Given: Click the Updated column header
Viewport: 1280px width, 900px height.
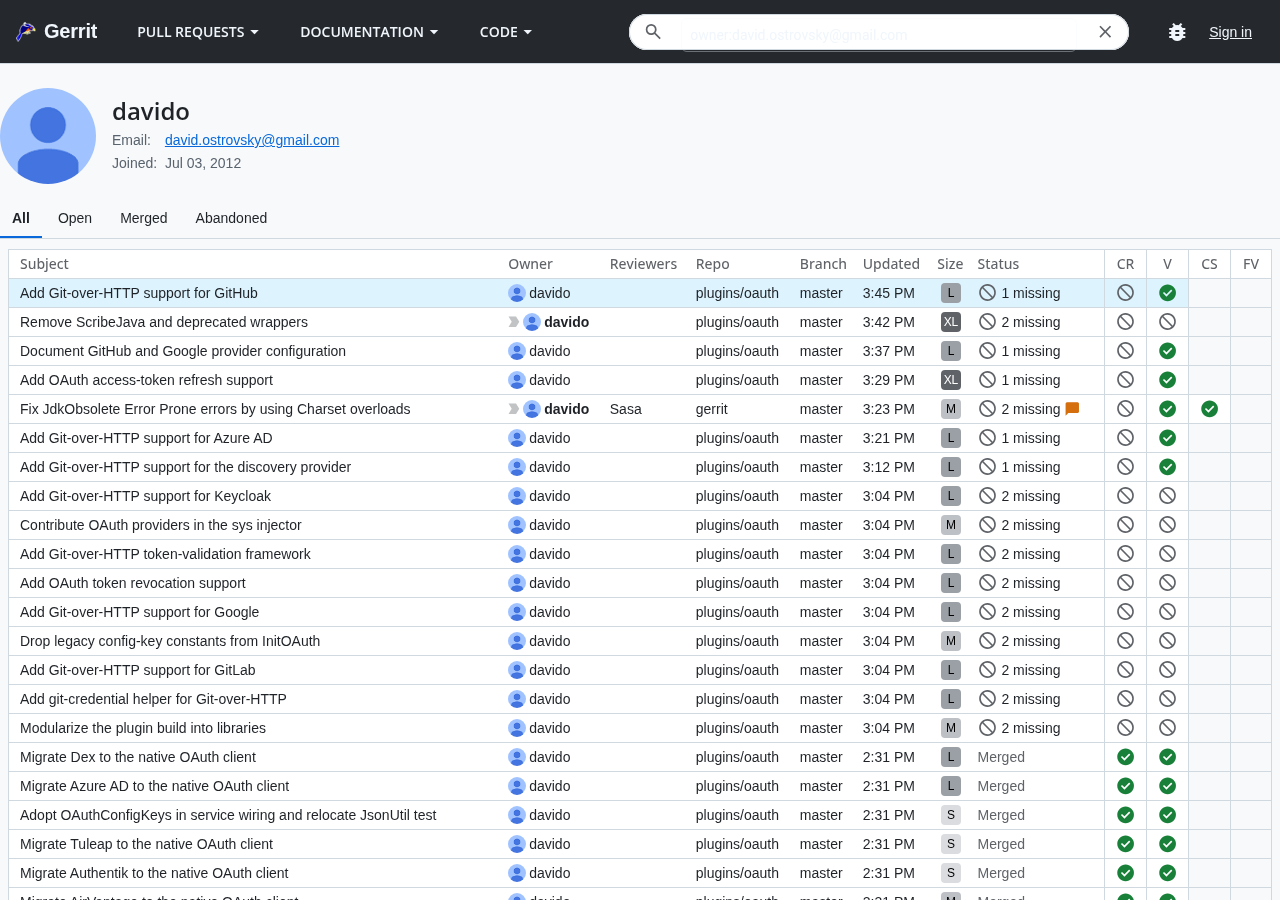Looking at the screenshot, I should pos(891,264).
